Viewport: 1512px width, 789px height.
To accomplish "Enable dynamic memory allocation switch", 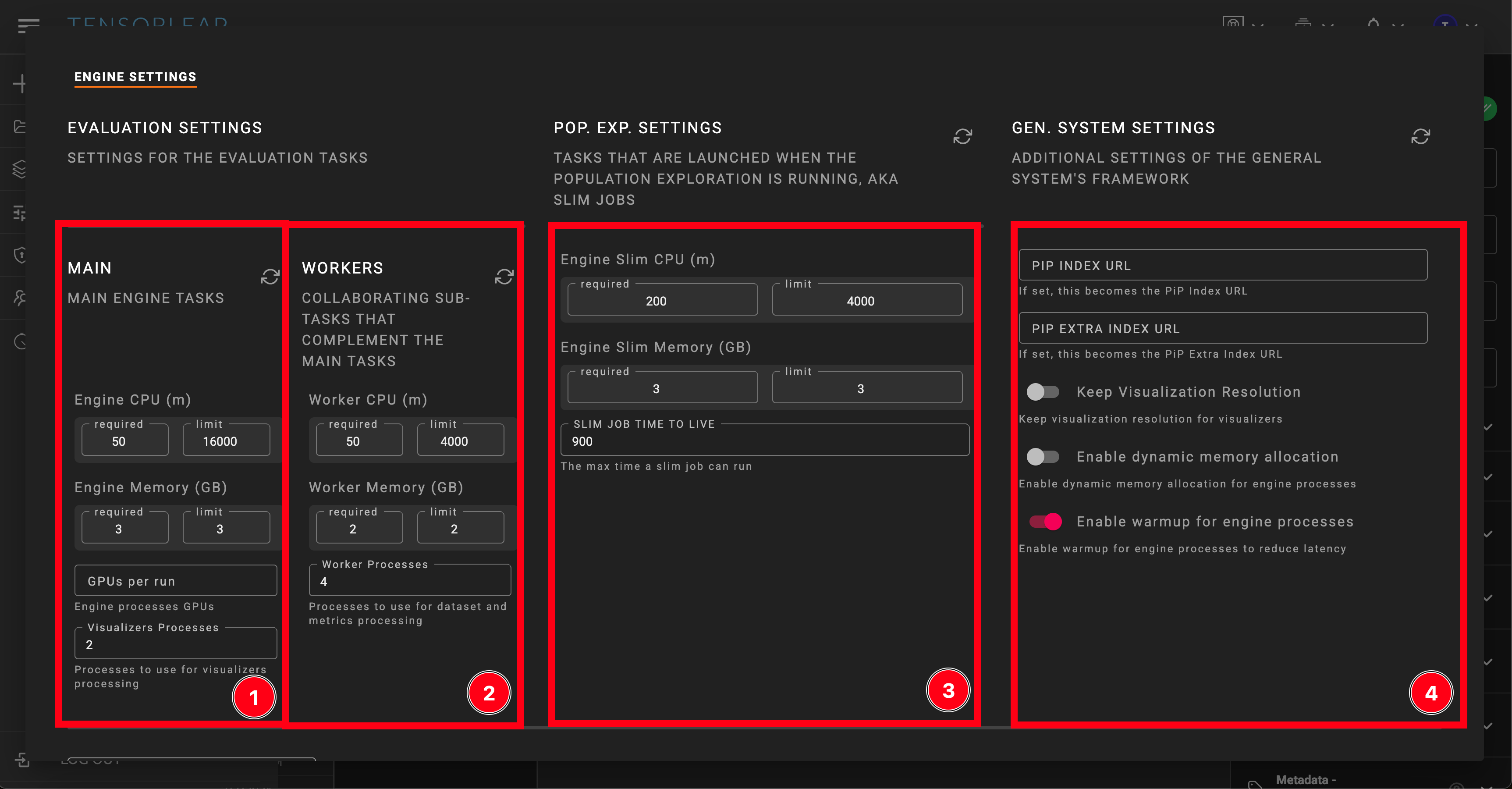I will coord(1043,457).
